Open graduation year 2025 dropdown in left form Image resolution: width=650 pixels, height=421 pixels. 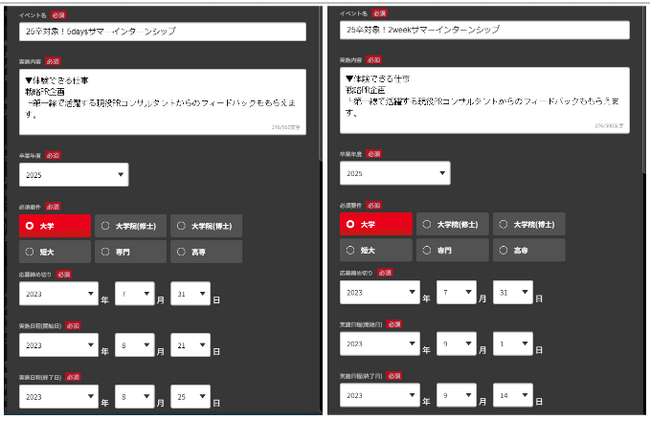click(74, 175)
